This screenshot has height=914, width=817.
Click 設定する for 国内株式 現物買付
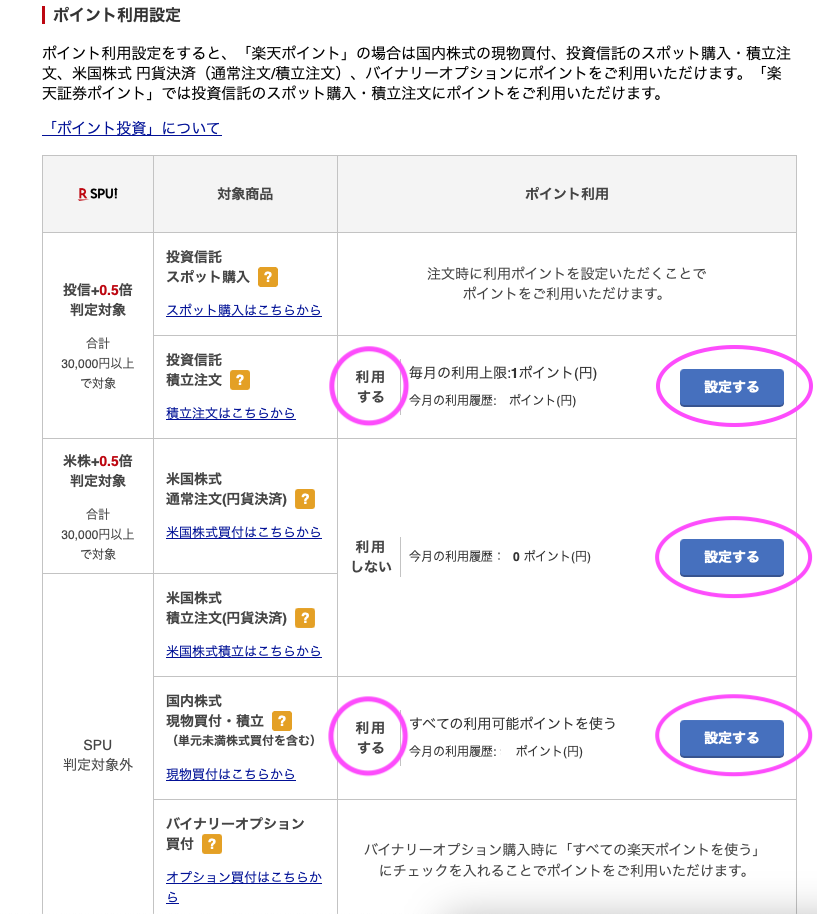(731, 738)
